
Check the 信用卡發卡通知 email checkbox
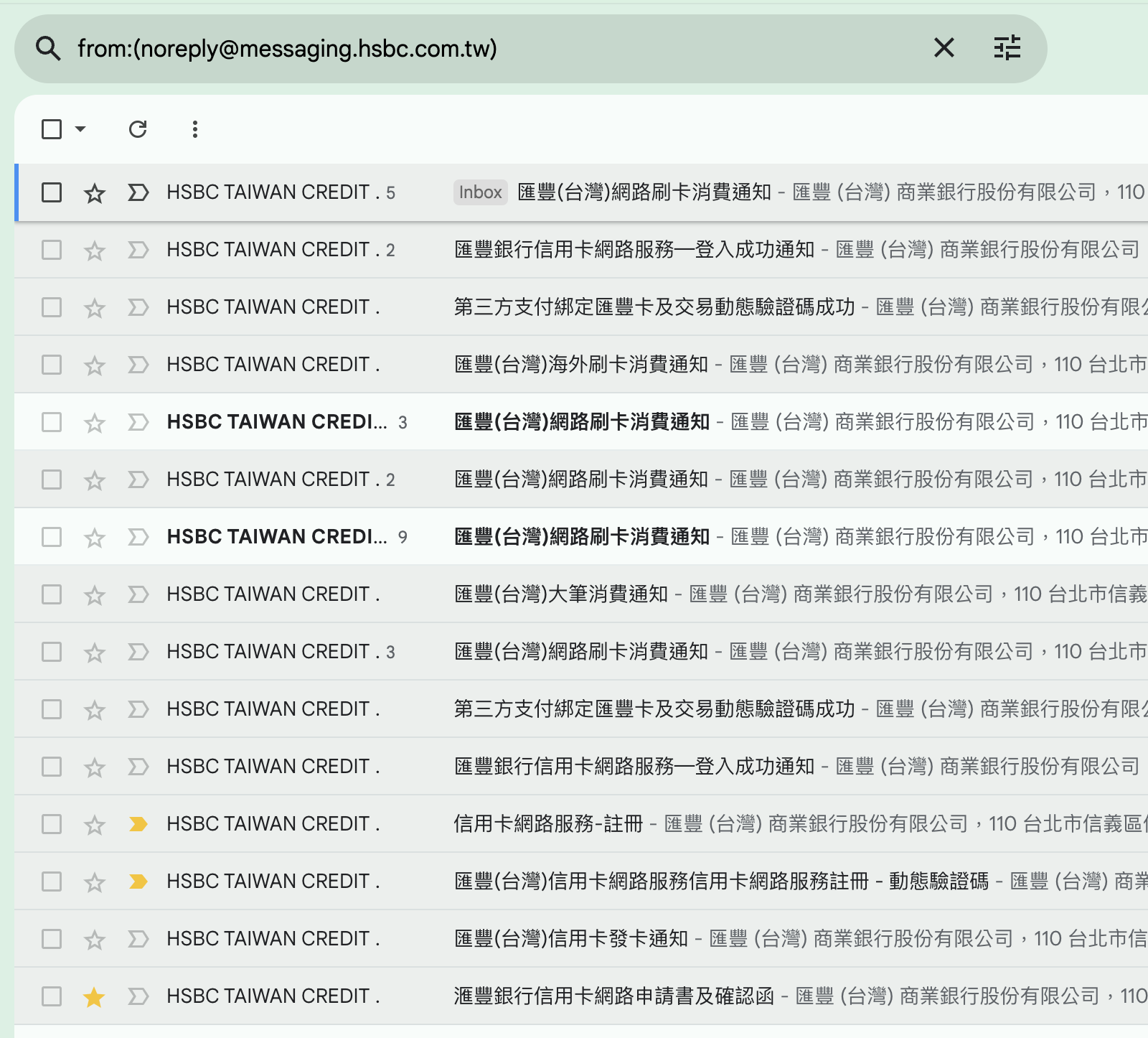click(x=52, y=939)
